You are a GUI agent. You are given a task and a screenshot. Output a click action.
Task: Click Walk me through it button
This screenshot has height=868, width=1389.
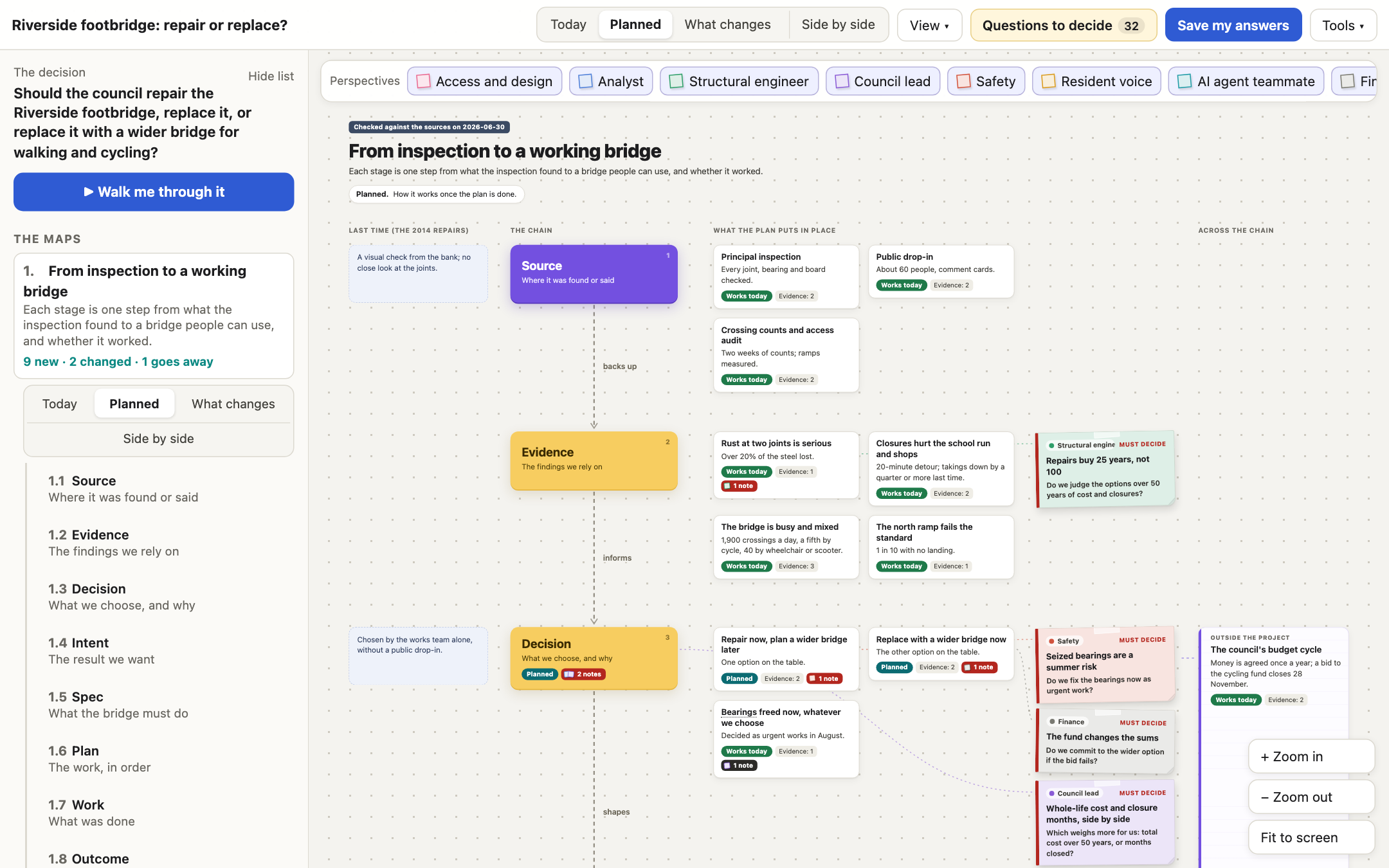(x=154, y=192)
